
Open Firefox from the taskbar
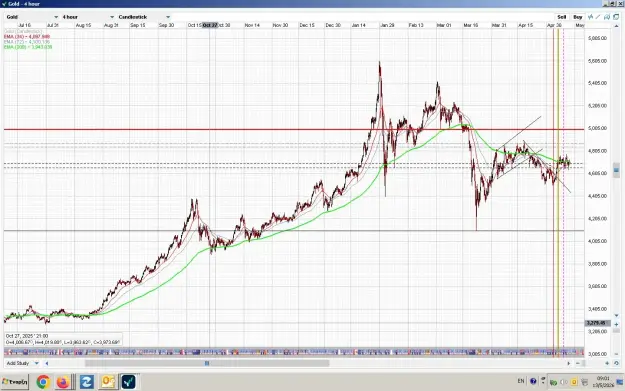point(63,382)
